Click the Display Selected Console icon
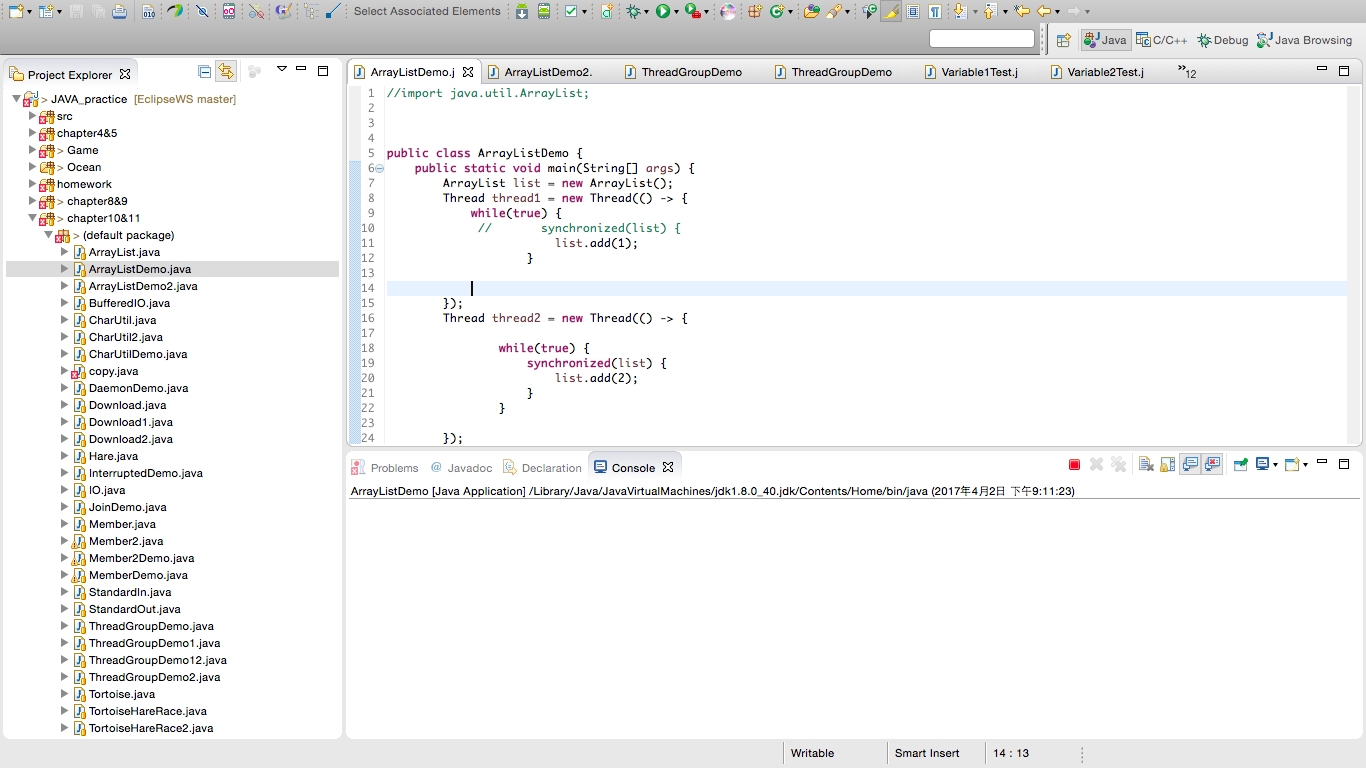 click(1263, 465)
